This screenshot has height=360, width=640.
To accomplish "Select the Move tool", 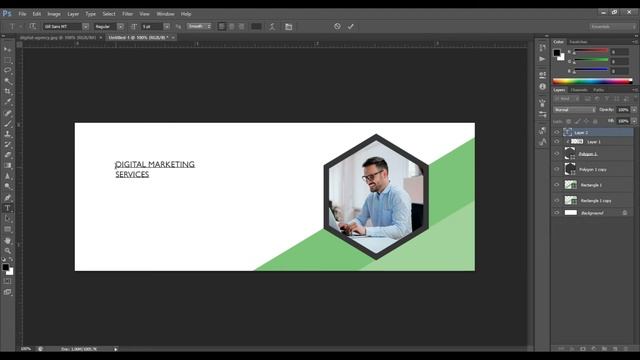I will [x=7, y=49].
